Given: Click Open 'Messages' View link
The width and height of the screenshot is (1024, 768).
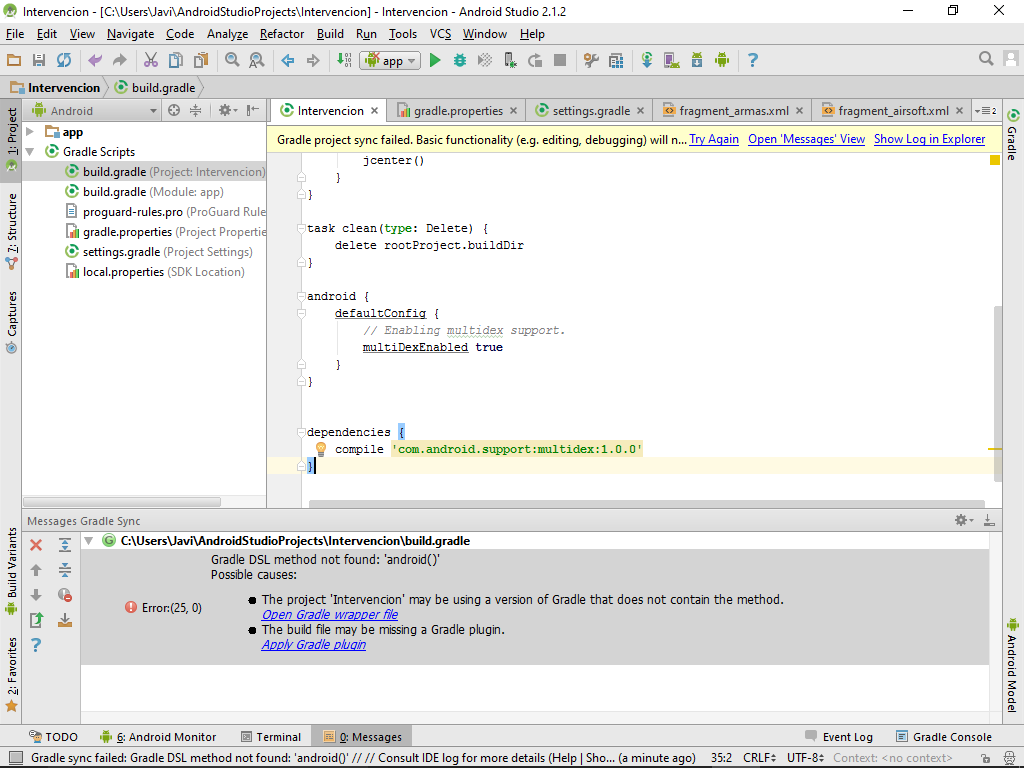Looking at the screenshot, I should 807,139.
